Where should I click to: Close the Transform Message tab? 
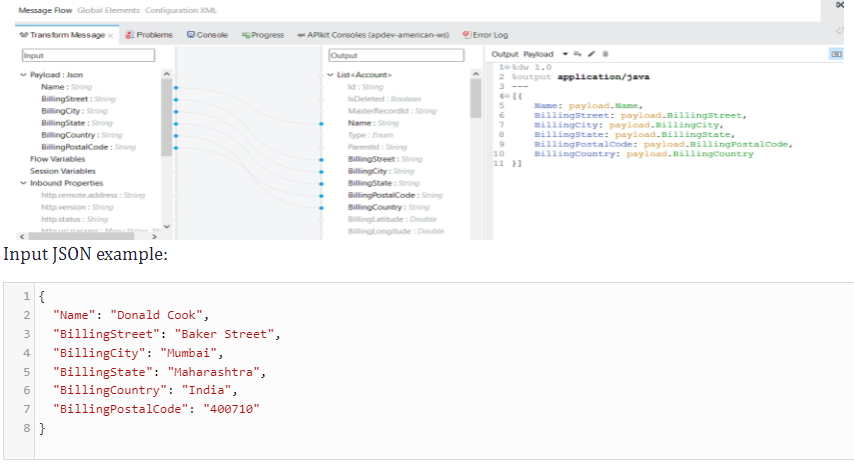click(x=110, y=35)
